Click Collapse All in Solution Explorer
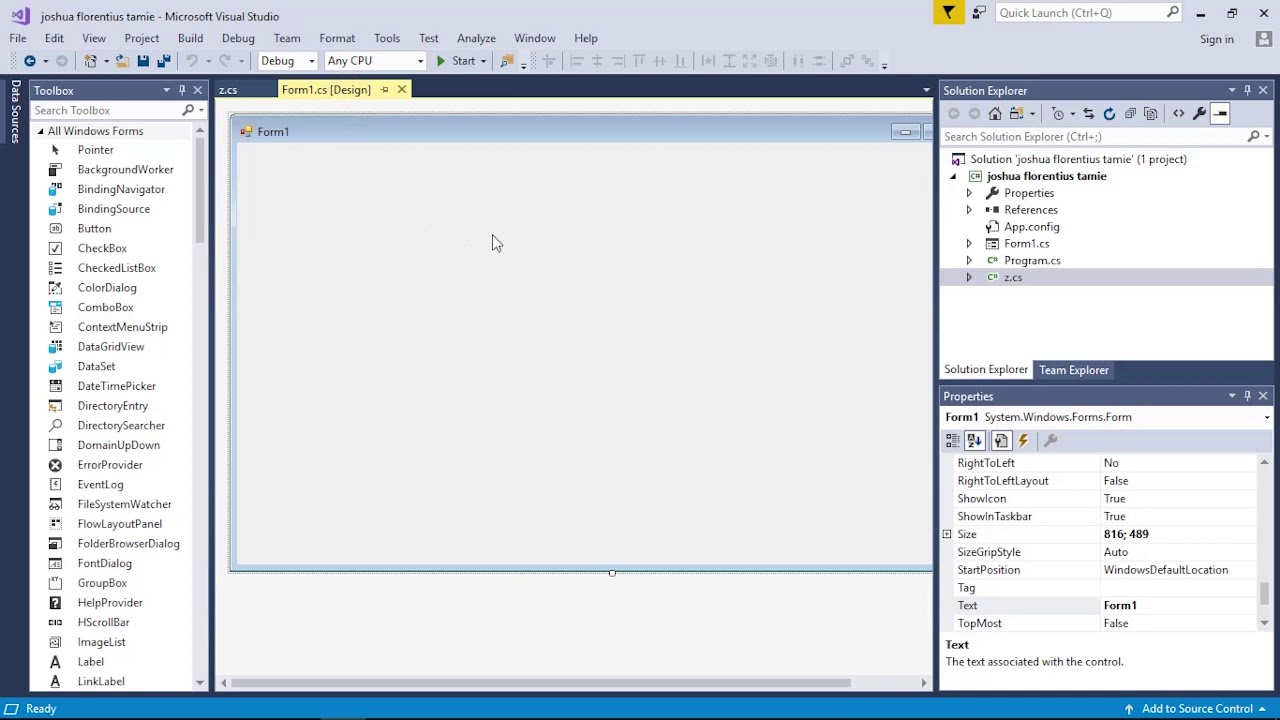Viewport: 1280px width, 720px height. point(1130,114)
